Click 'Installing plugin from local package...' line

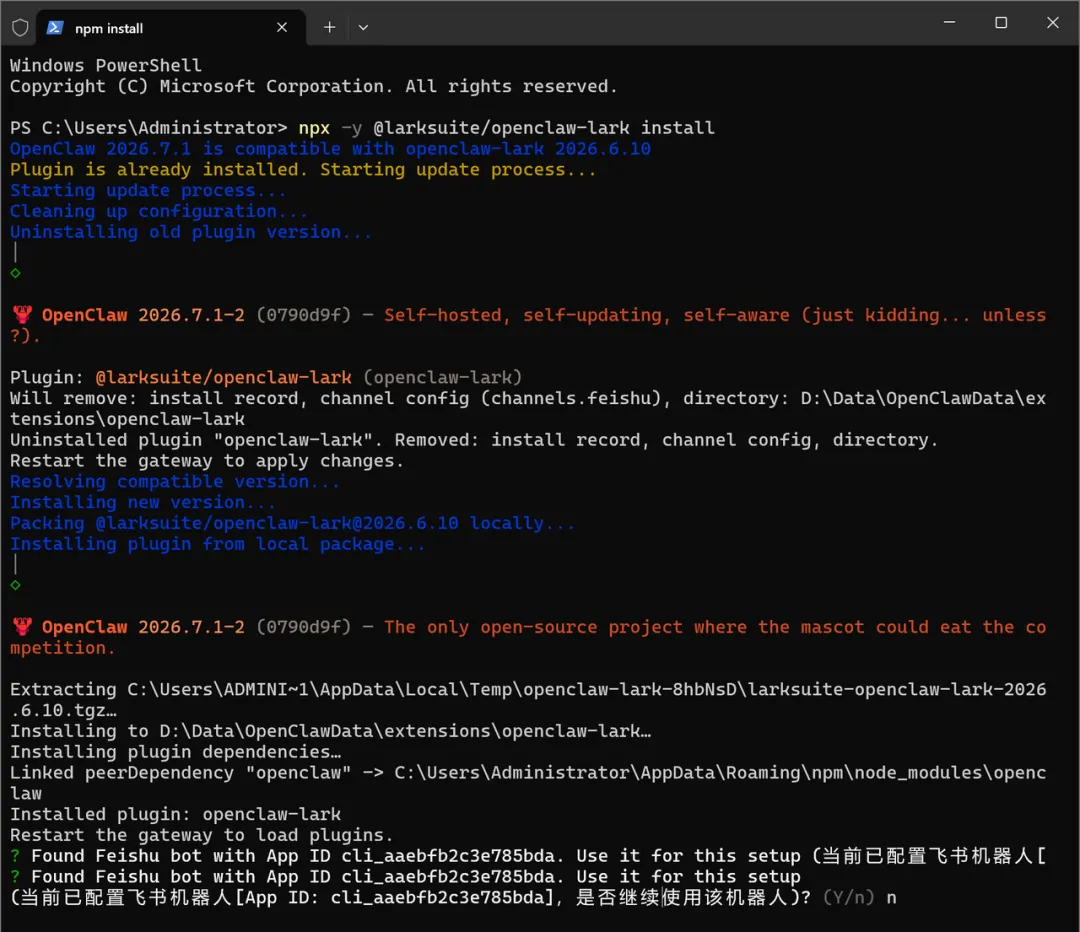[218, 543]
